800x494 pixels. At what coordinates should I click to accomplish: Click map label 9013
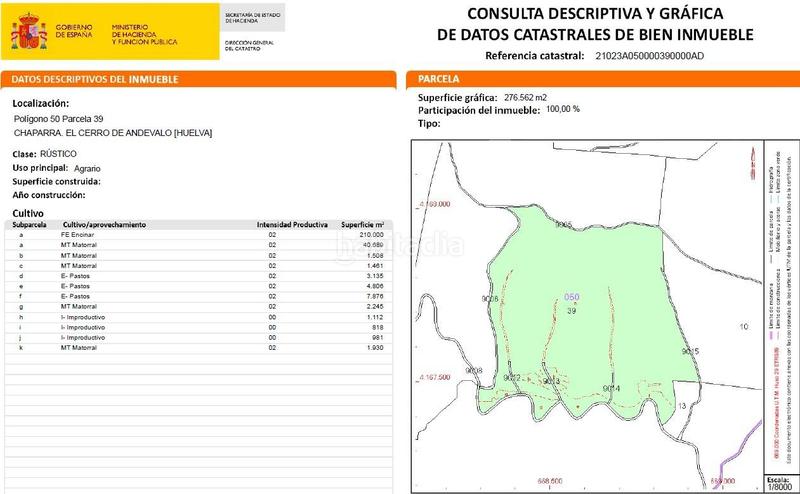click(551, 382)
